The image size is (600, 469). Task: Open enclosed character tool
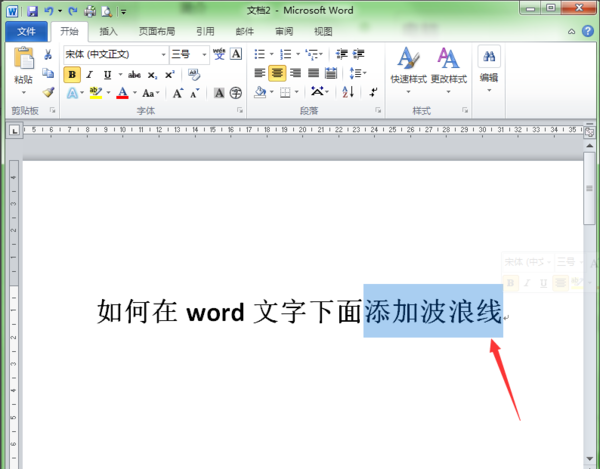(236, 93)
